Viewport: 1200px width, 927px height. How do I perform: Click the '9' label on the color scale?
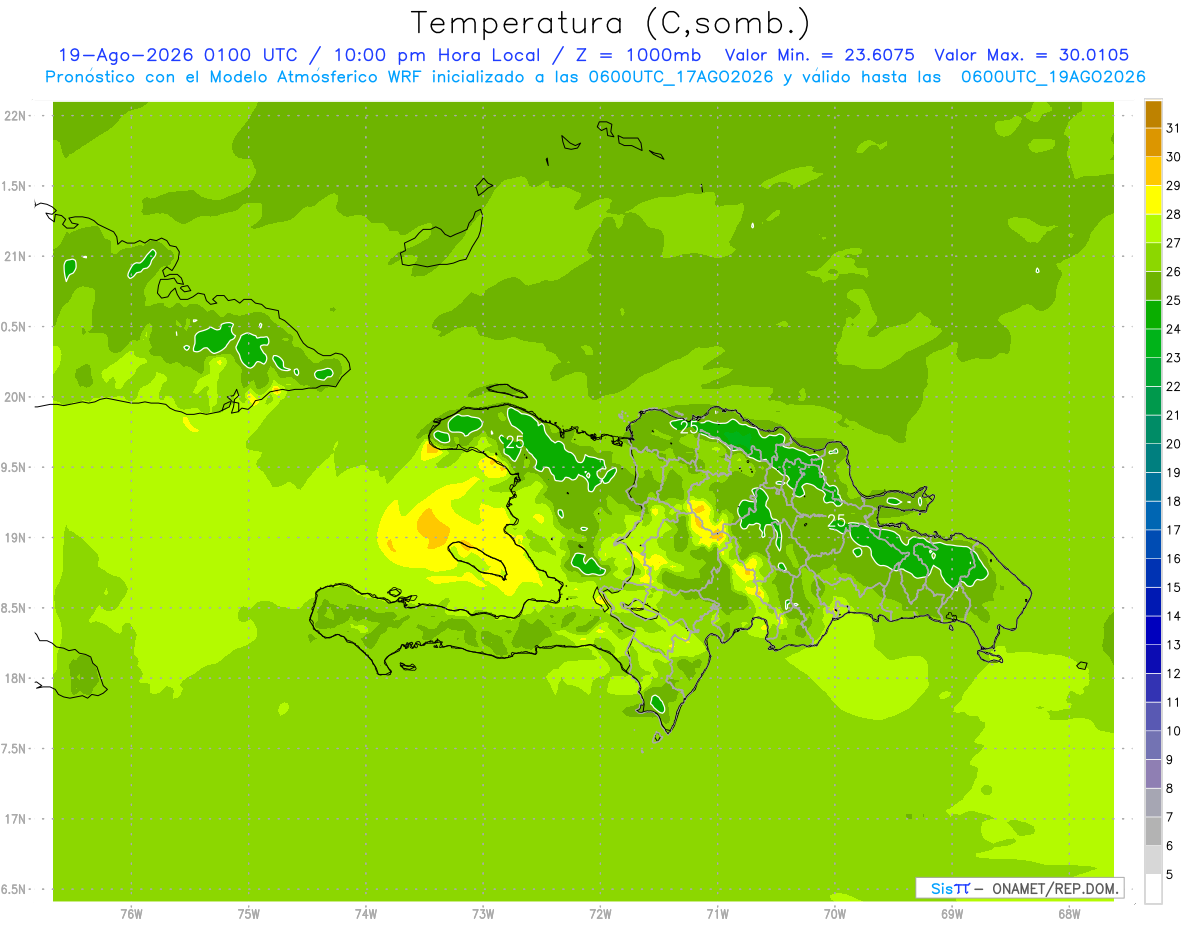1170,760
